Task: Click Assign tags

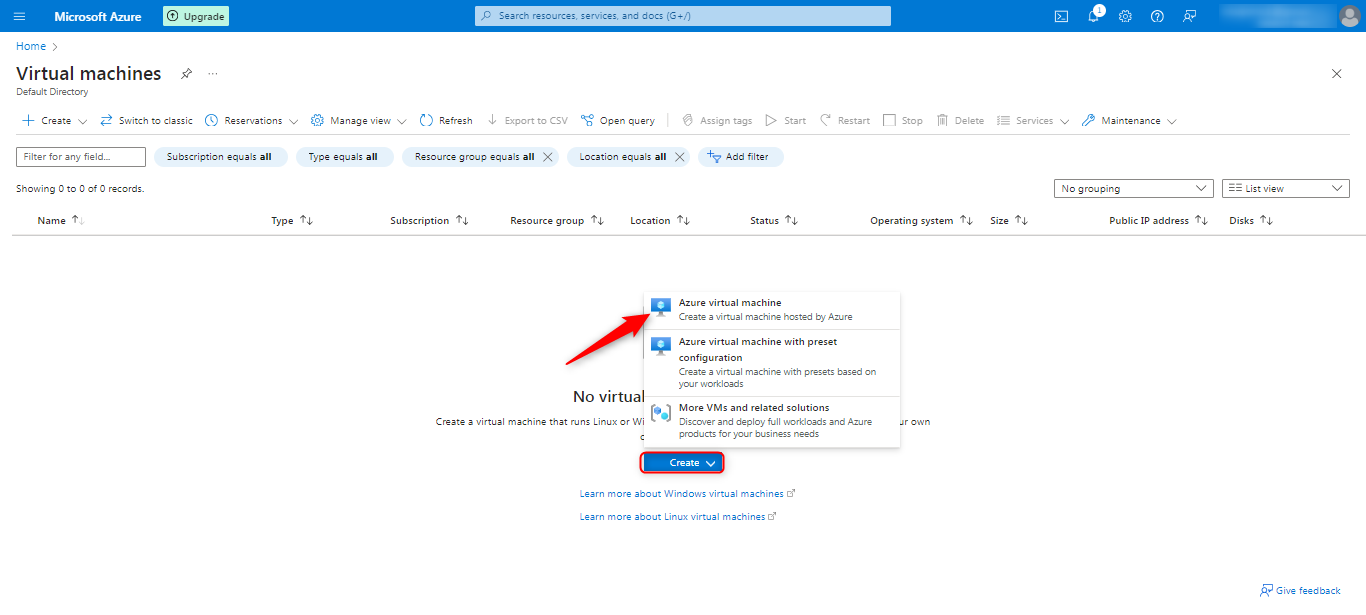Action: 717,120
